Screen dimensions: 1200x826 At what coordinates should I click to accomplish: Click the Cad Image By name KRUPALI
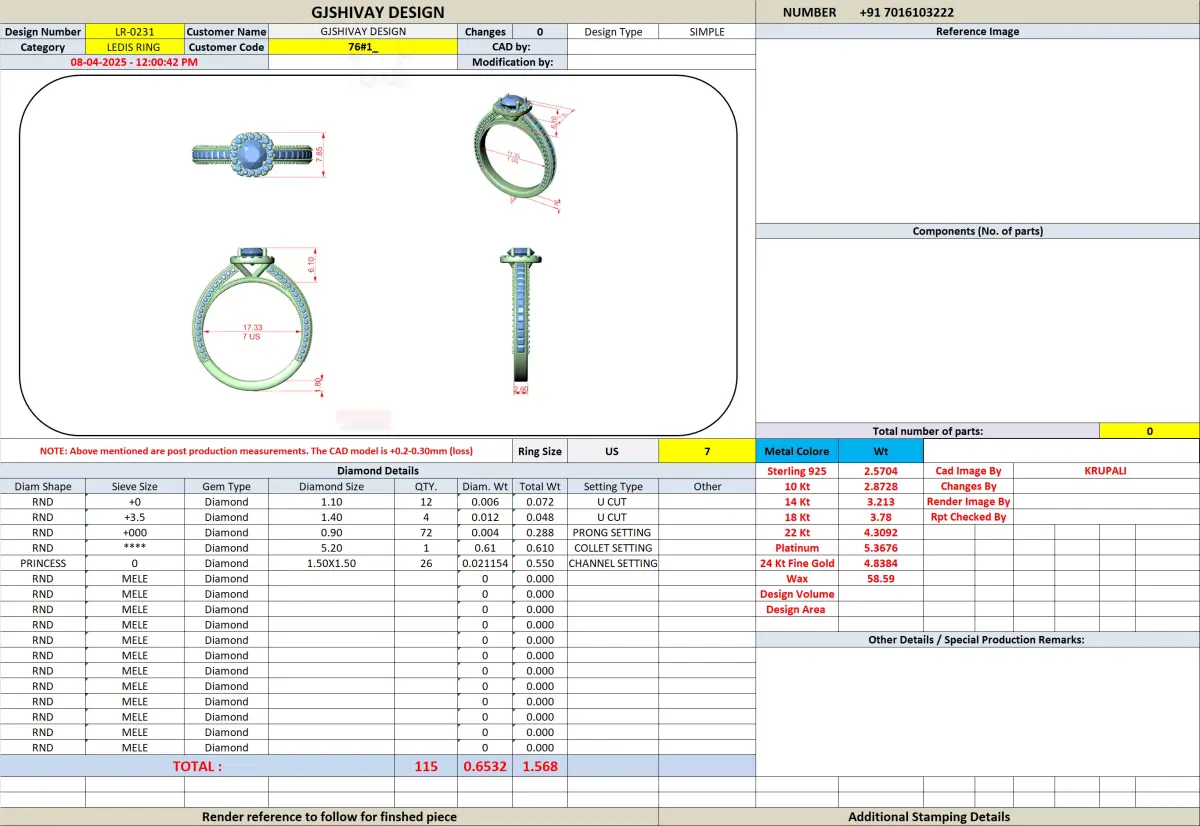(1105, 470)
